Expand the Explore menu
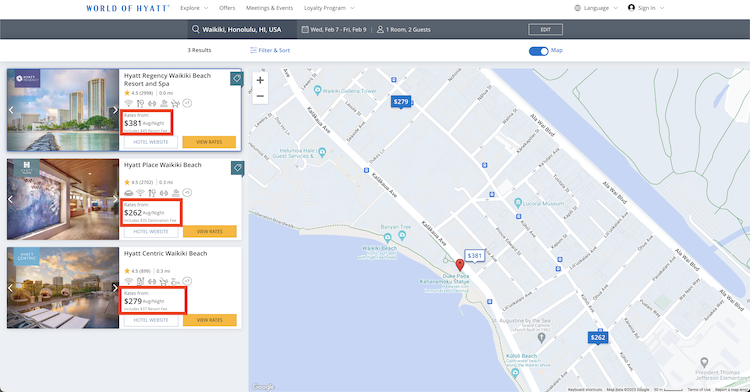The width and height of the screenshot is (750, 392). [194, 8]
